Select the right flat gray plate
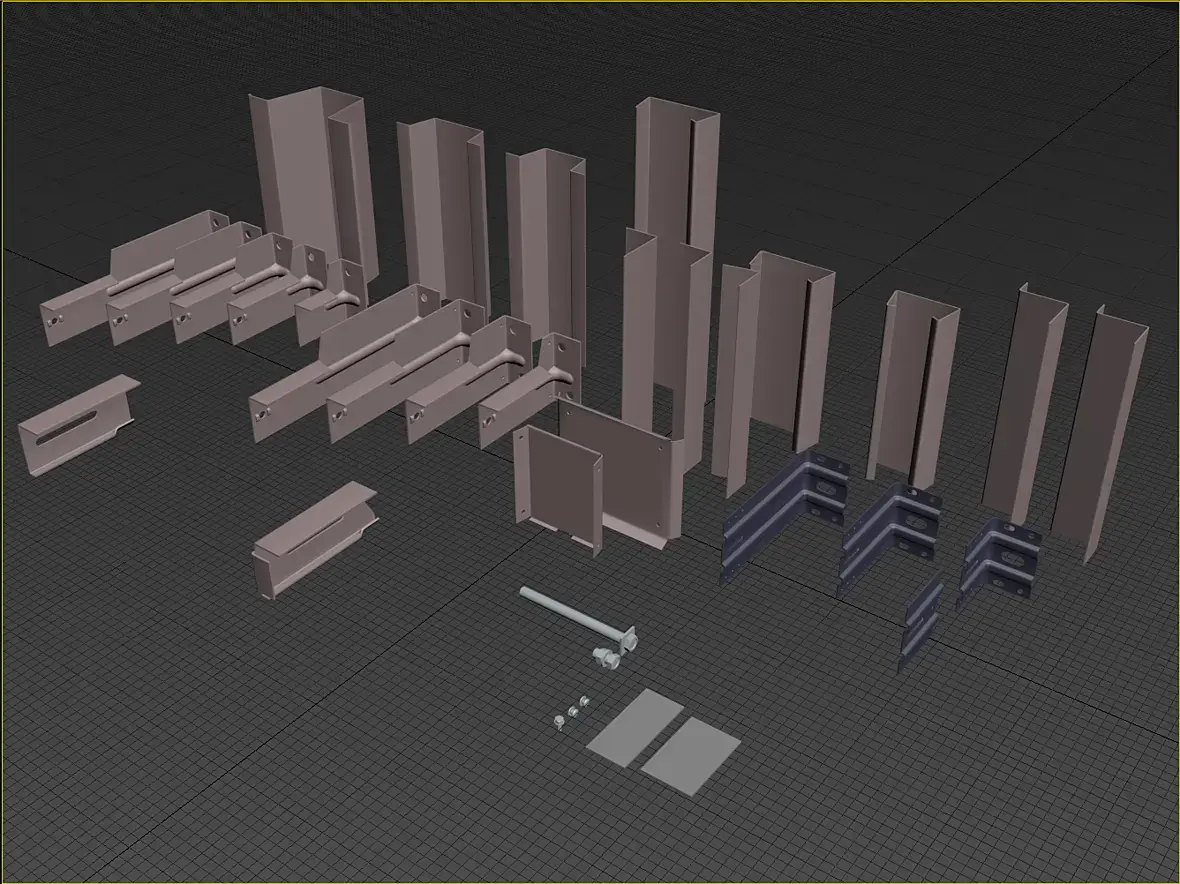Screen dimensions: 1180x884 click(690, 756)
